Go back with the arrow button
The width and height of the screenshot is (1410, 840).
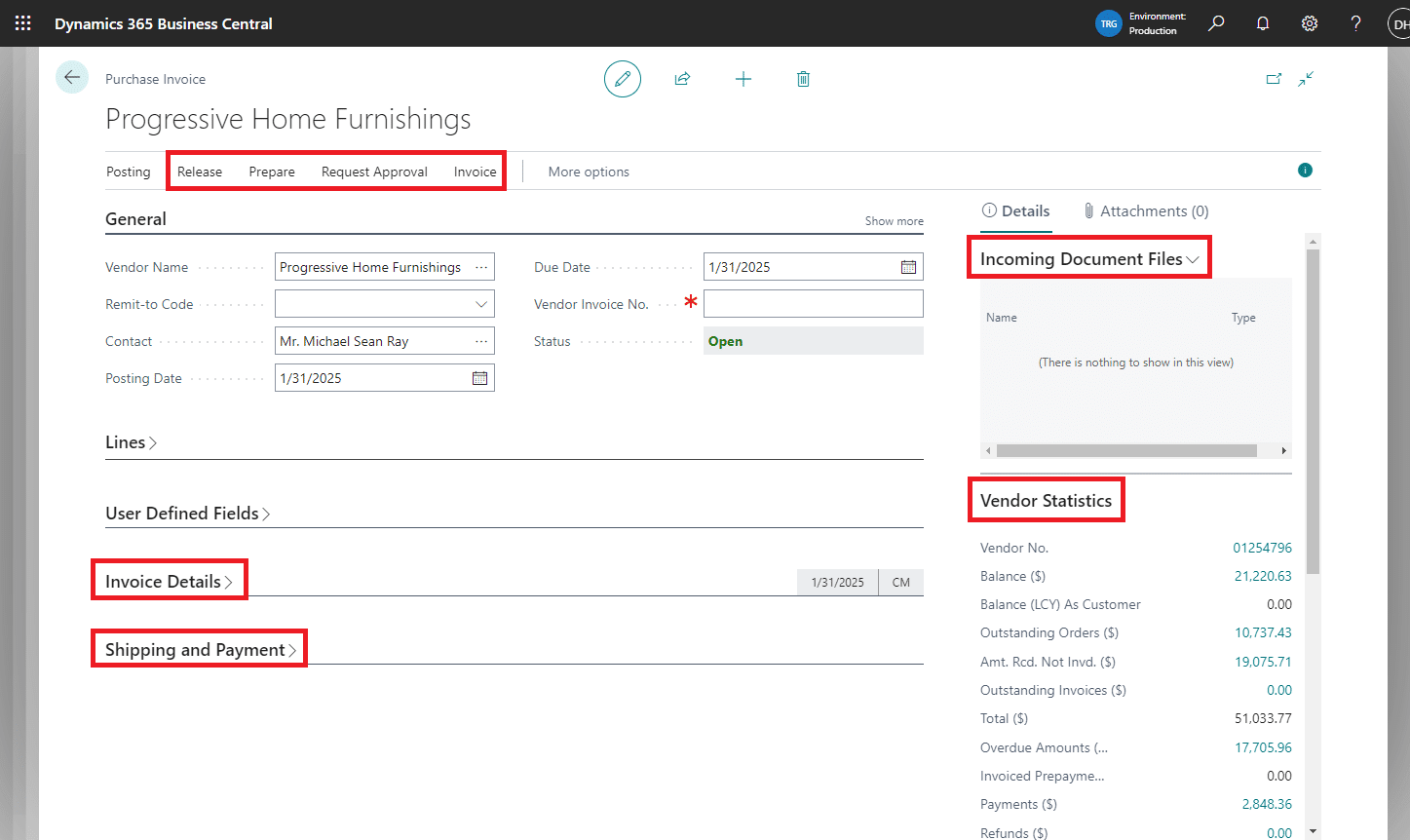coord(72,77)
